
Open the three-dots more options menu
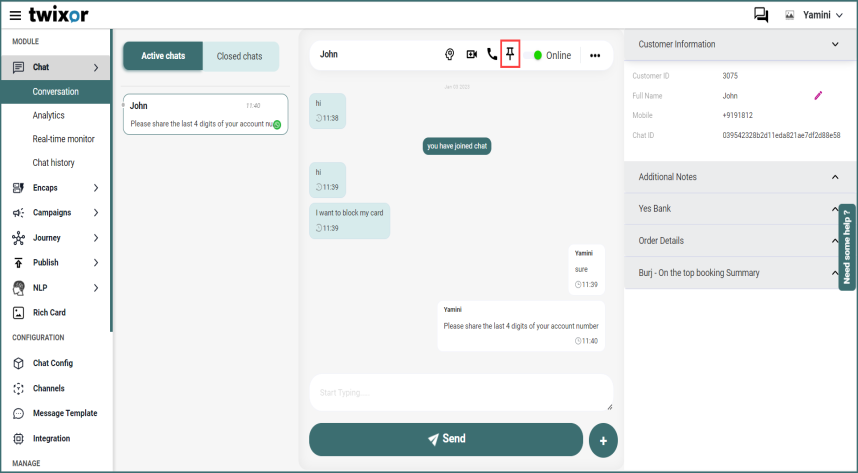pos(595,56)
